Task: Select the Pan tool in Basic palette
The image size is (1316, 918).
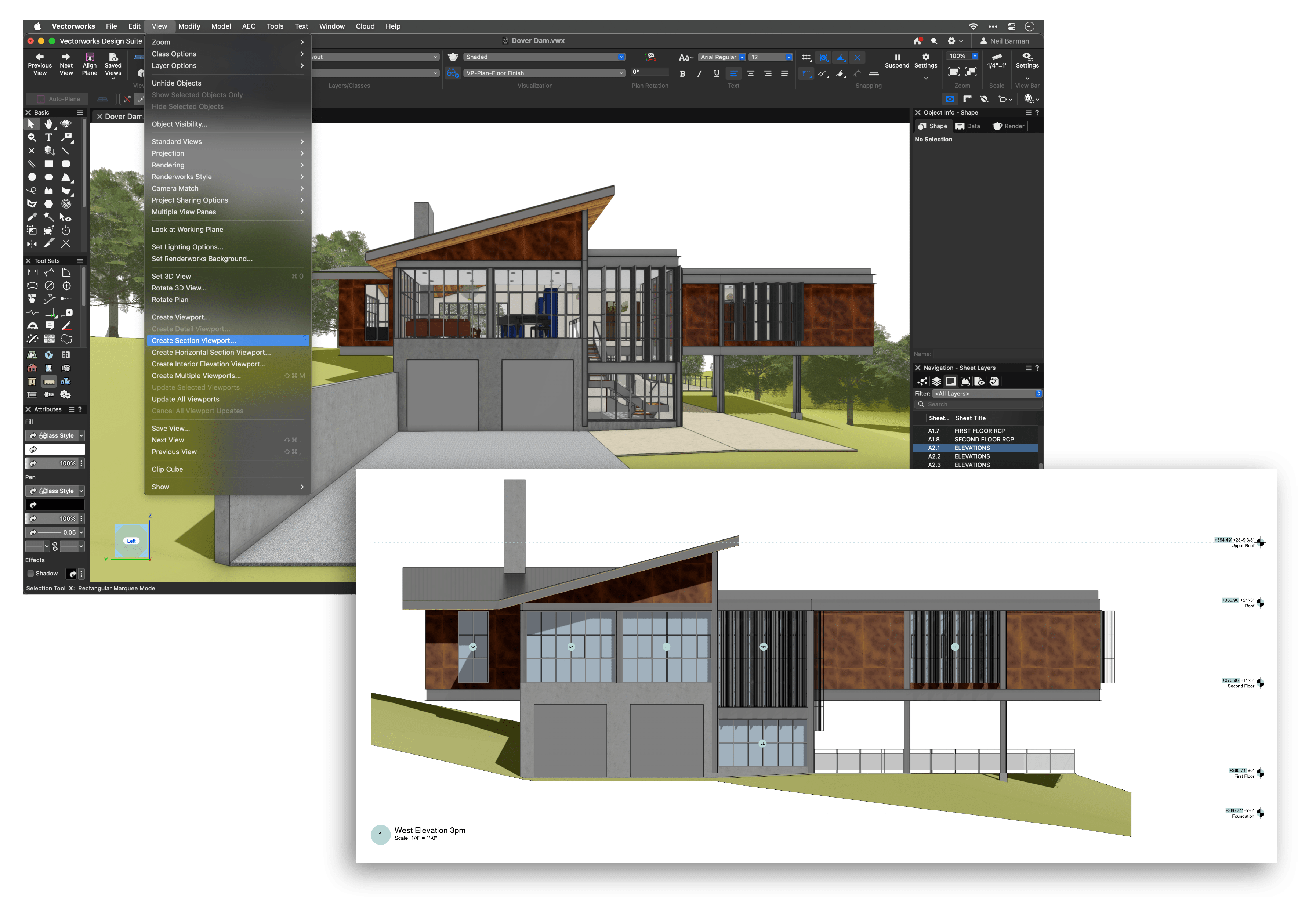Action: tap(49, 124)
